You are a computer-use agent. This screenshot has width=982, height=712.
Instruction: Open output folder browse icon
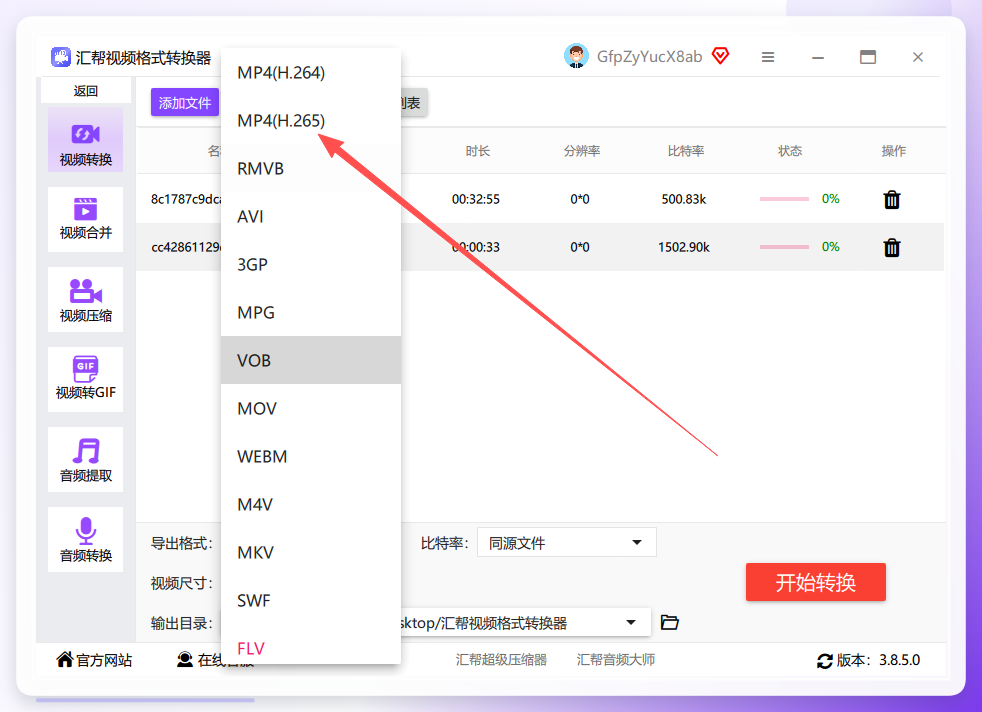[669, 622]
